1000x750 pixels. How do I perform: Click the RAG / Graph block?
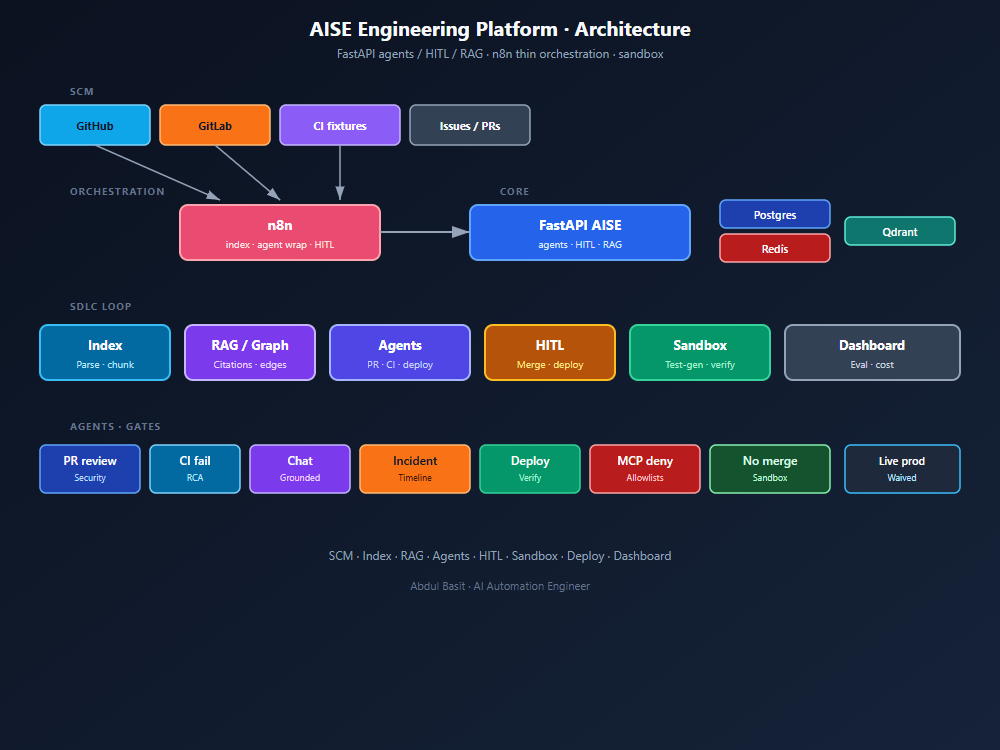(250, 353)
